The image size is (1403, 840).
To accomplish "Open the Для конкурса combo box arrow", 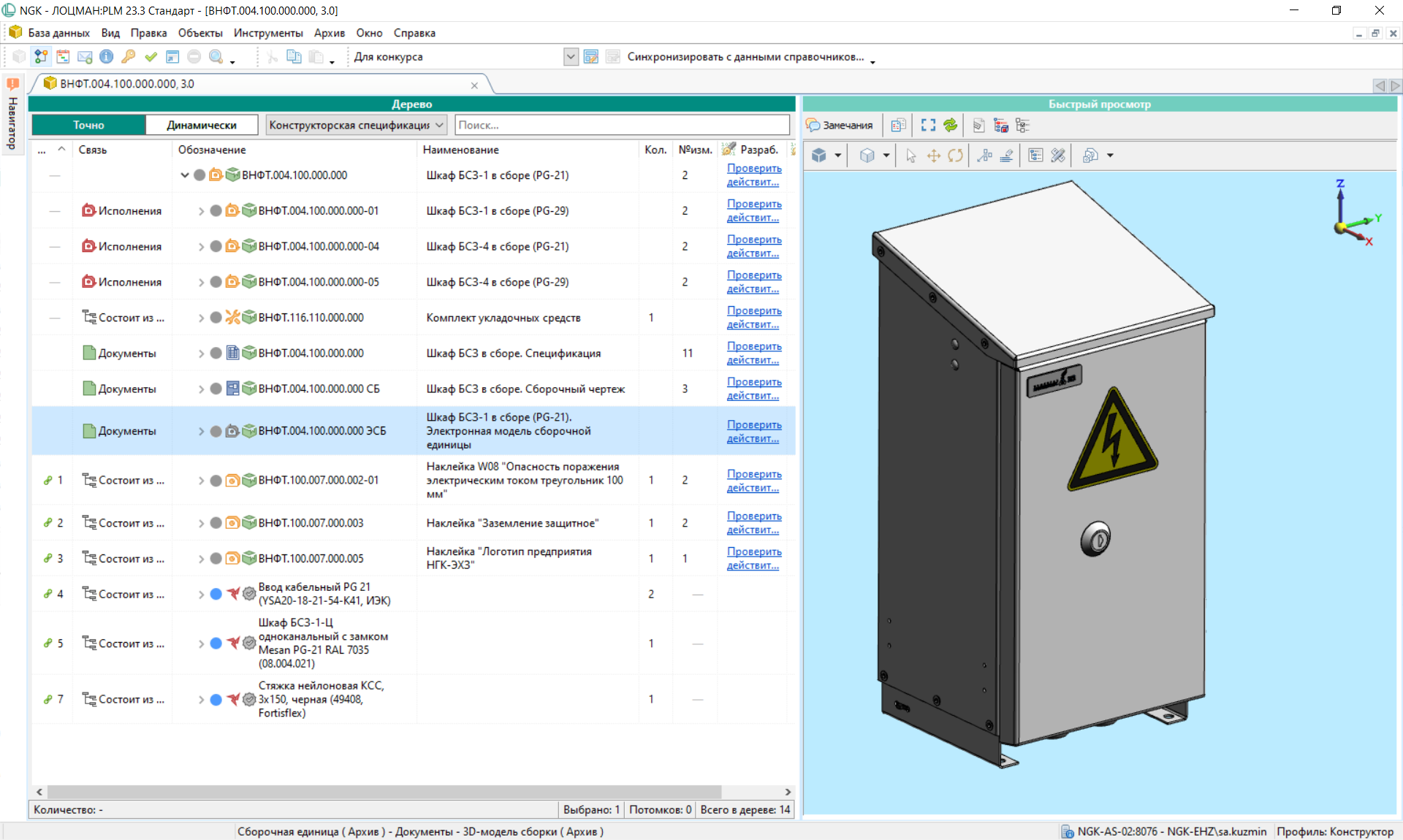I will point(571,57).
